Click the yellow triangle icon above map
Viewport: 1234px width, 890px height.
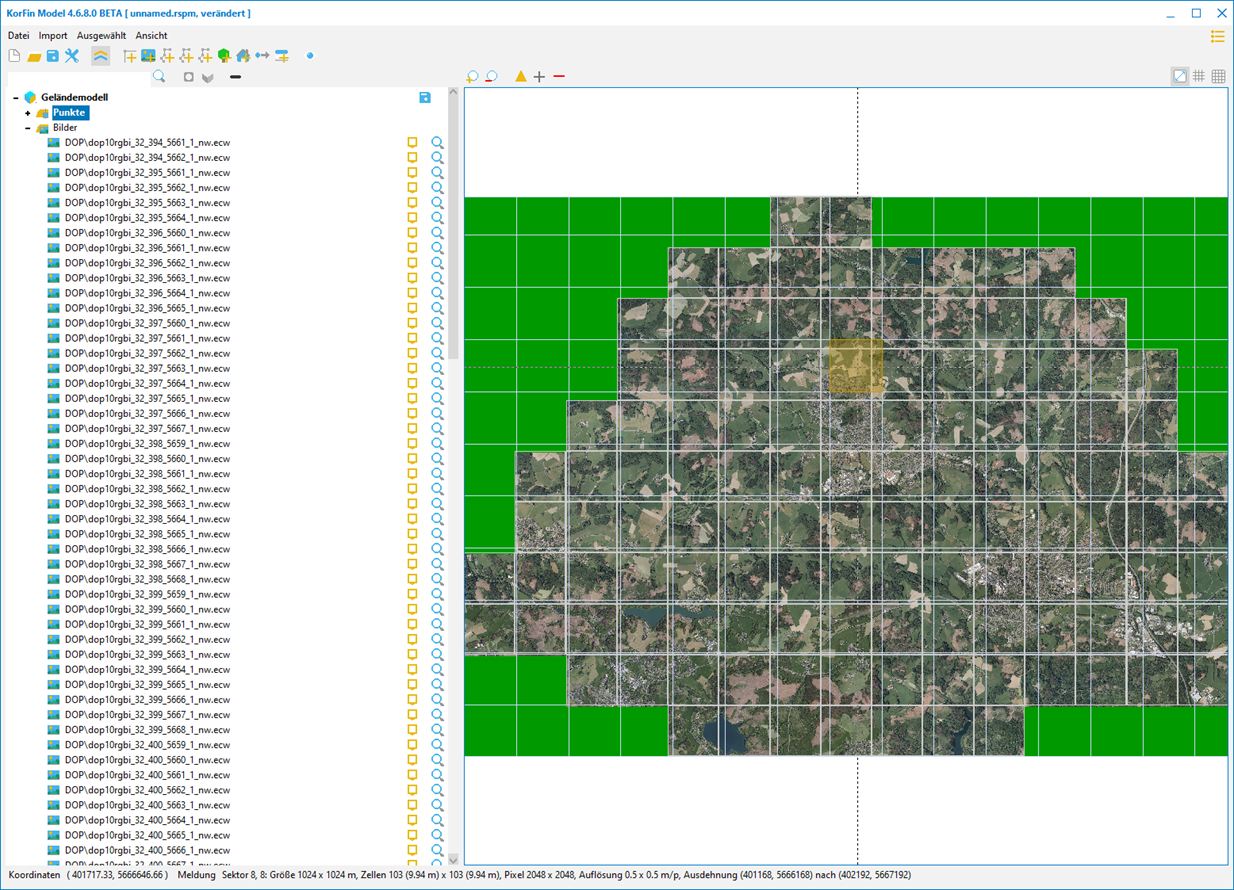pyautogui.click(x=520, y=77)
